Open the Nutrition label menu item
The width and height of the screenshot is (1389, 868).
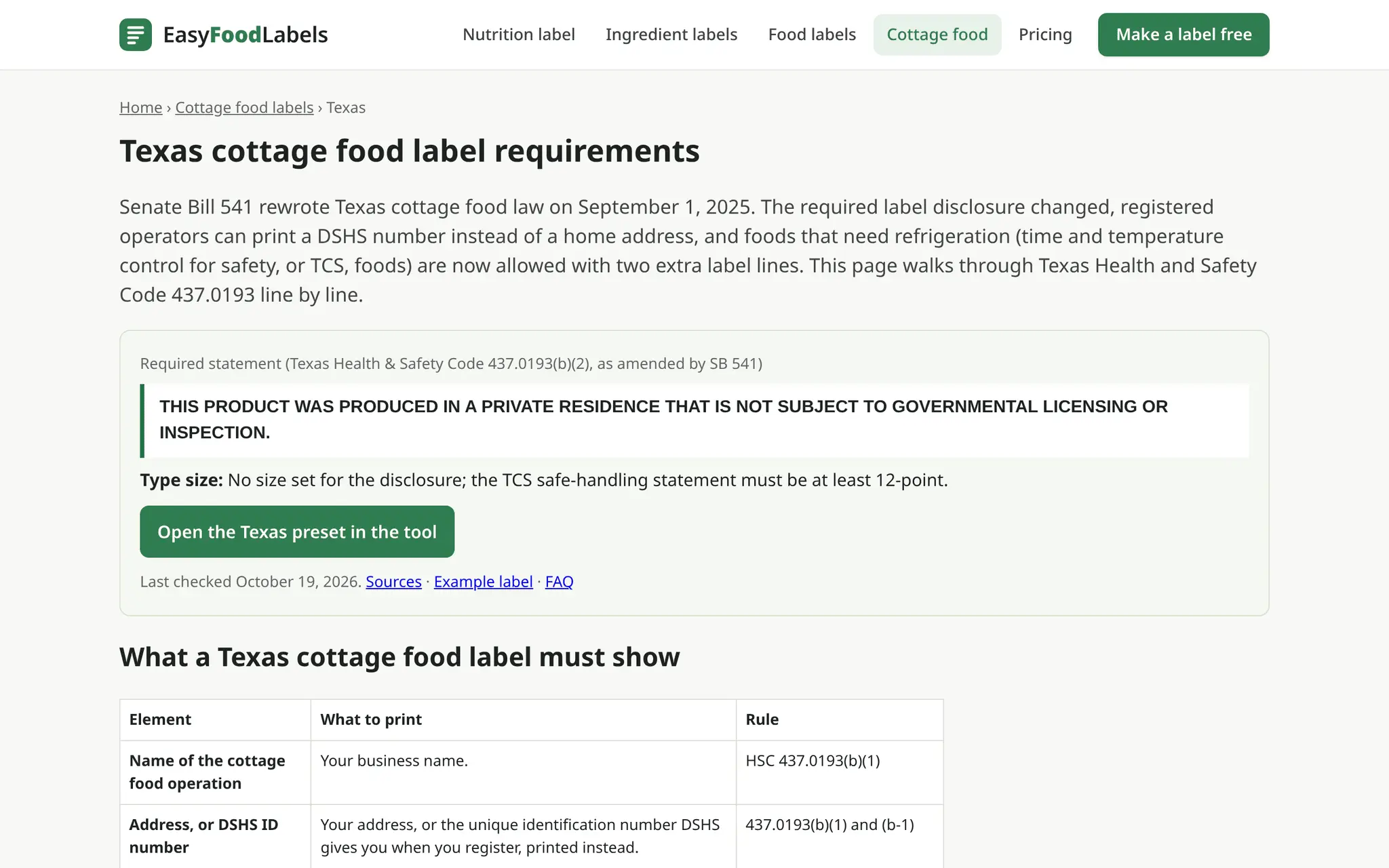coord(519,35)
